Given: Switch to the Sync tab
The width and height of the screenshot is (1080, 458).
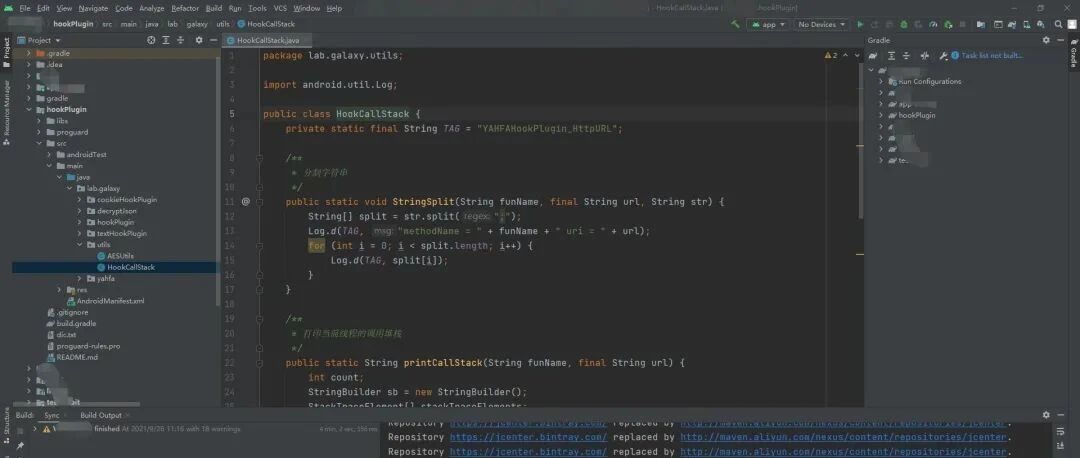Looking at the screenshot, I should (x=52, y=415).
